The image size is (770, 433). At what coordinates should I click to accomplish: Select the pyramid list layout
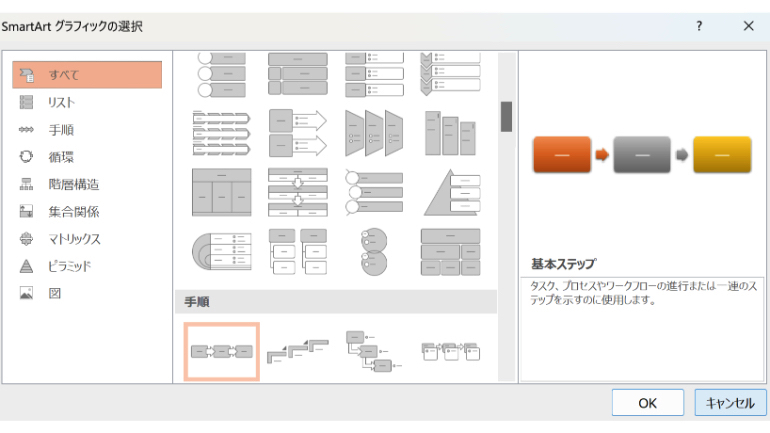click(x=452, y=192)
